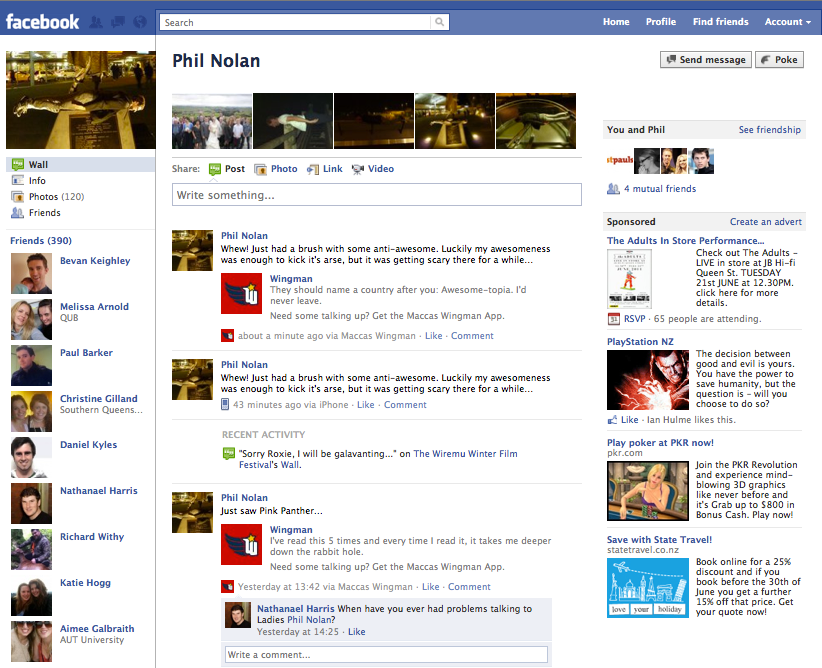Click the Photos icon in sidebar
Image resolution: width=822 pixels, height=668 pixels.
pyautogui.click(x=18, y=197)
